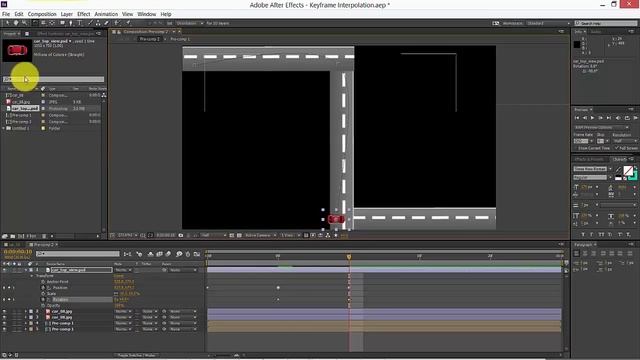Jump to first frame in Preview panel
Image resolution: width=640 pixels, height=360 pixels.
tap(576, 118)
